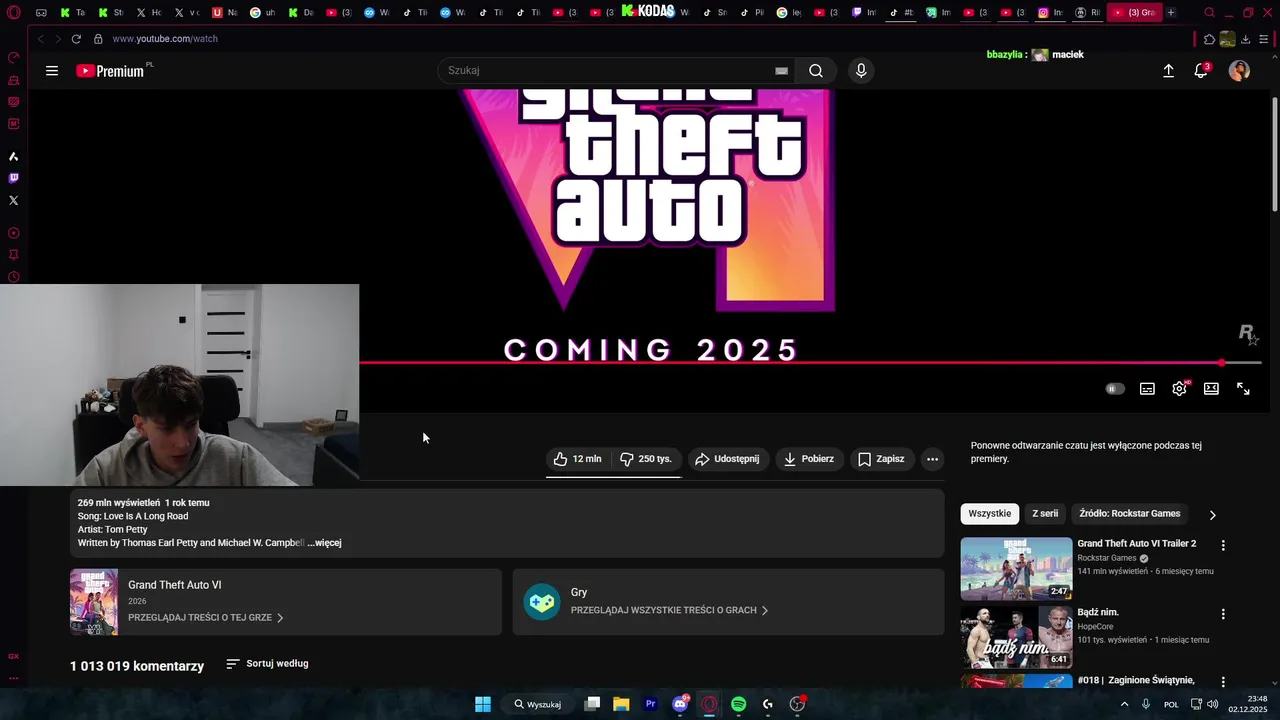The height and width of the screenshot is (720, 1280).
Task: Open Spotify from the taskbar
Action: [738, 704]
